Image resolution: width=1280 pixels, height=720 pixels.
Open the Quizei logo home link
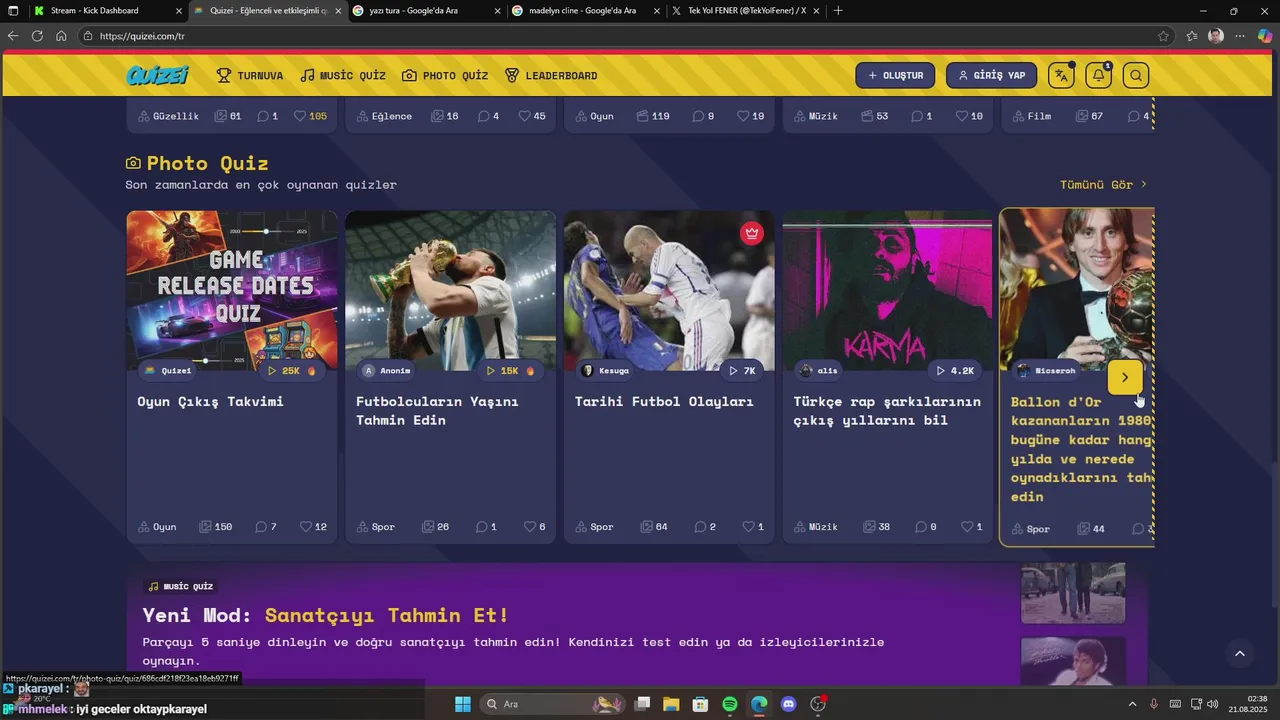click(x=158, y=75)
